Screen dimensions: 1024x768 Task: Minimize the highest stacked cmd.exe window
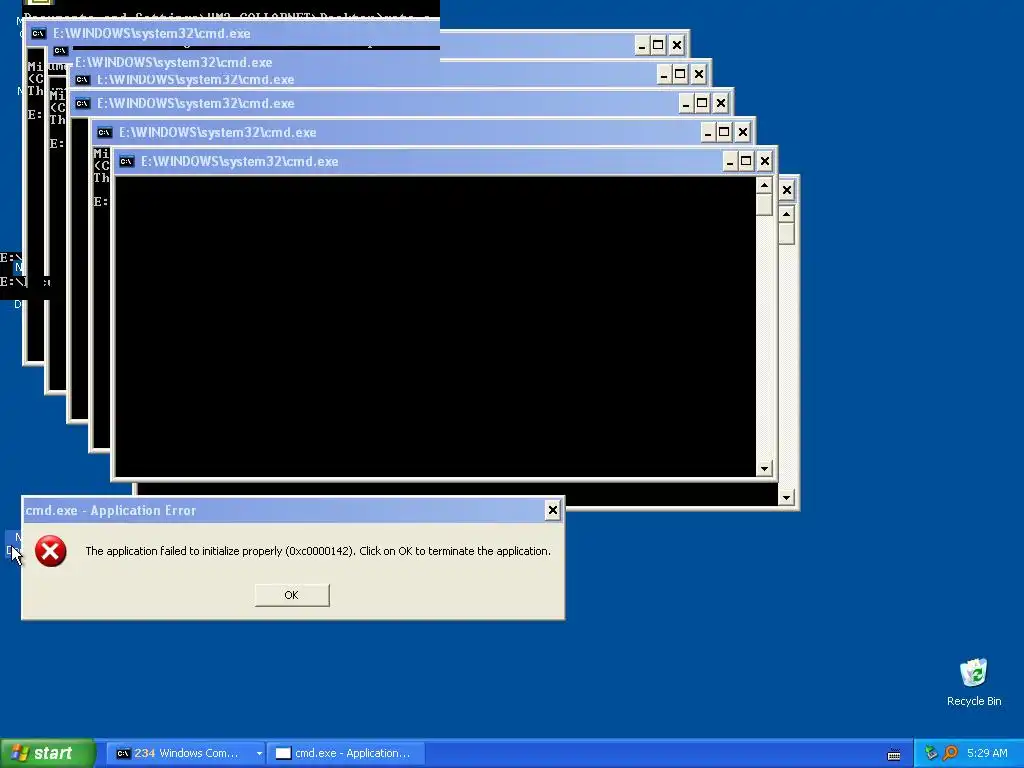pos(642,45)
